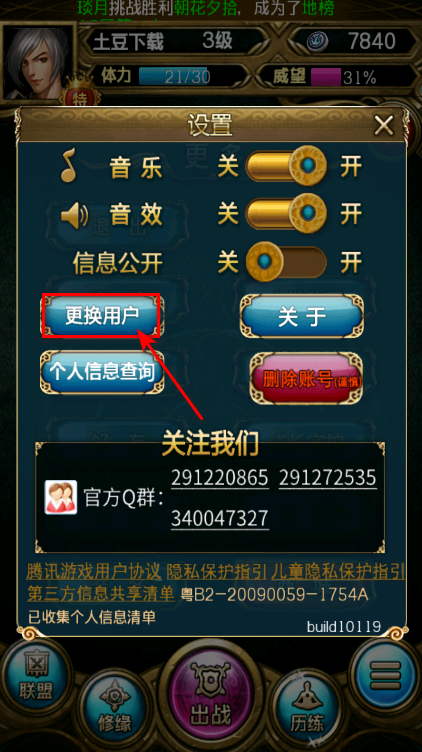Open the 儿童隐私保护指引 link

(338, 571)
